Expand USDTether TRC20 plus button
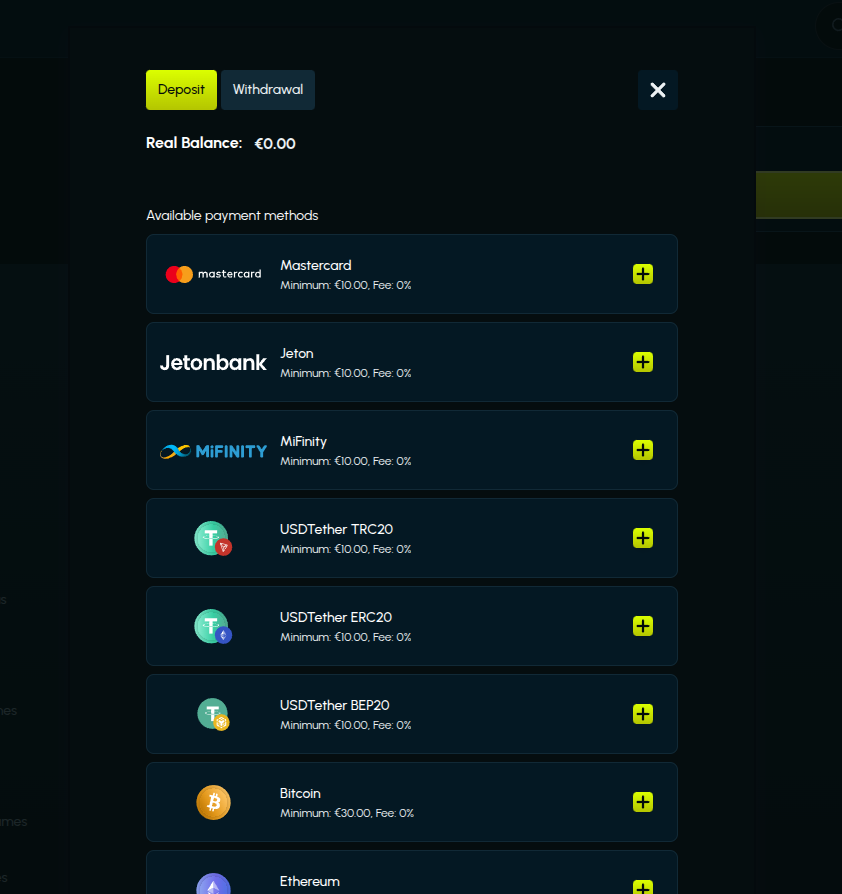 (x=643, y=538)
